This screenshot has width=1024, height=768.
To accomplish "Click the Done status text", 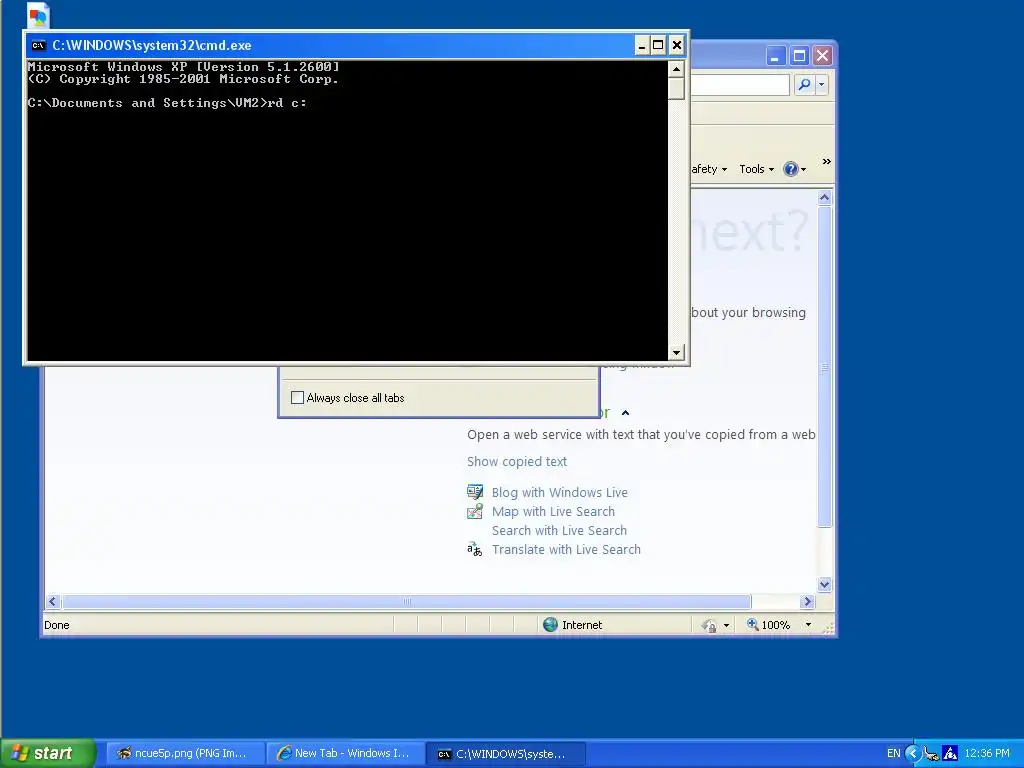I will tap(57, 625).
